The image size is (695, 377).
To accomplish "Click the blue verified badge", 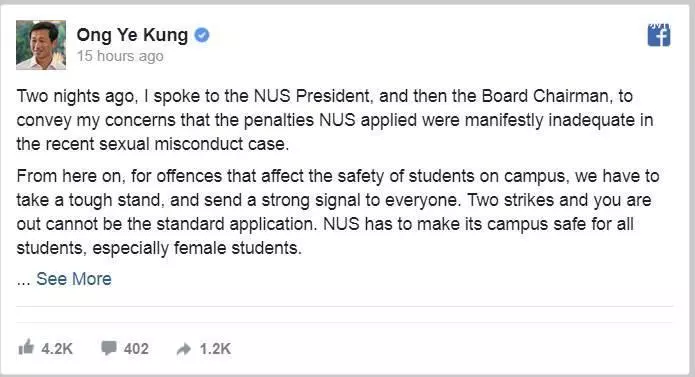I will click(202, 35).
